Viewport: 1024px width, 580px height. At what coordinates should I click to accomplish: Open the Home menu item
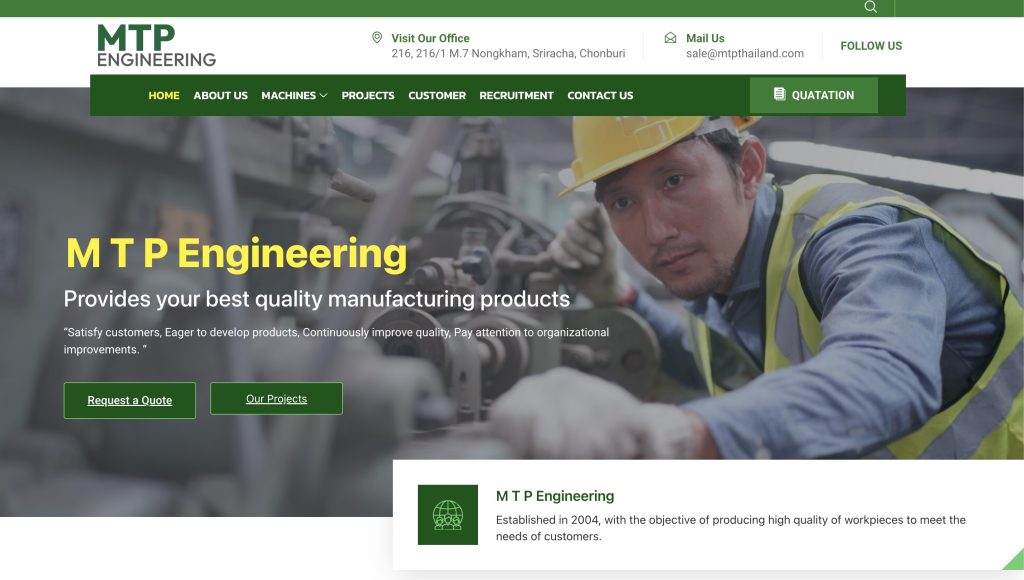[164, 95]
